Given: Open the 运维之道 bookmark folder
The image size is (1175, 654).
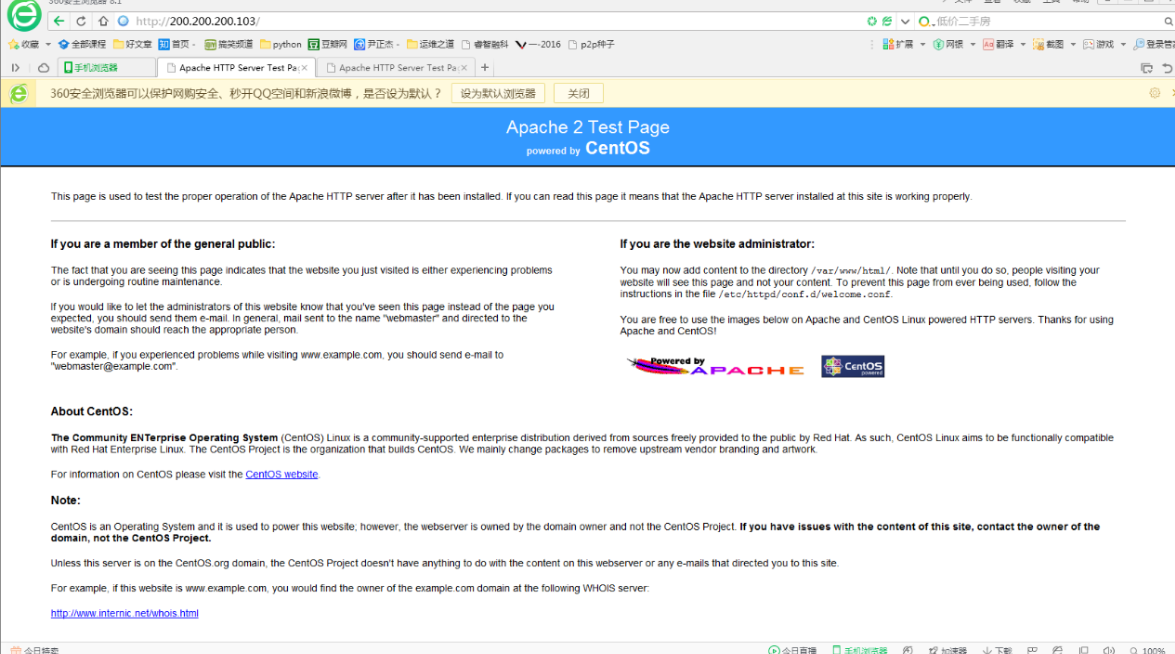Looking at the screenshot, I should (x=430, y=44).
